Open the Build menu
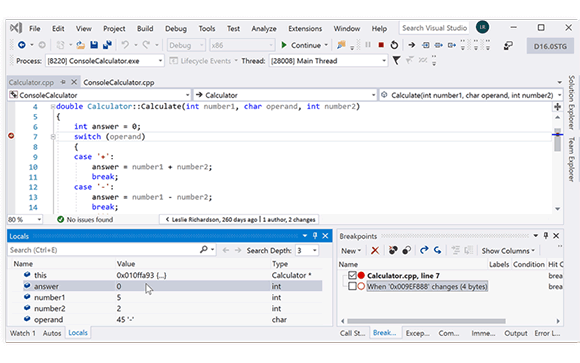 (145, 28)
